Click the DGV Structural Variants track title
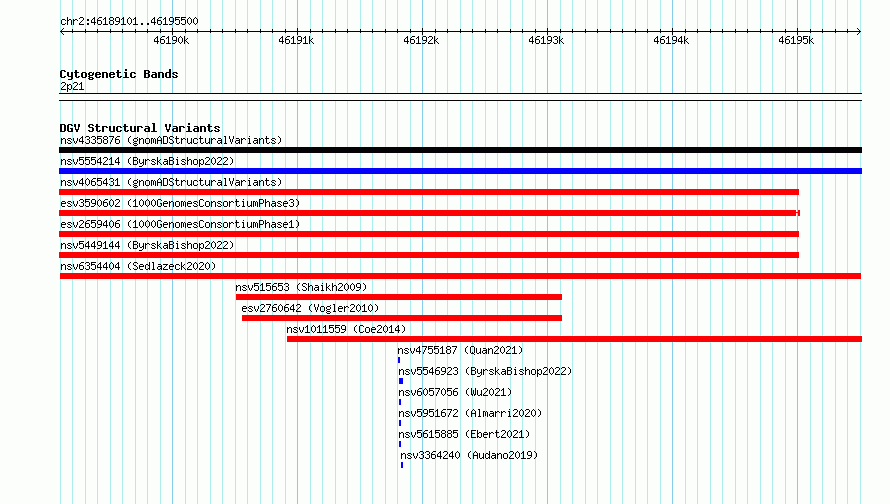This screenshot has width=890, height=504. click(x=140, y=128)
